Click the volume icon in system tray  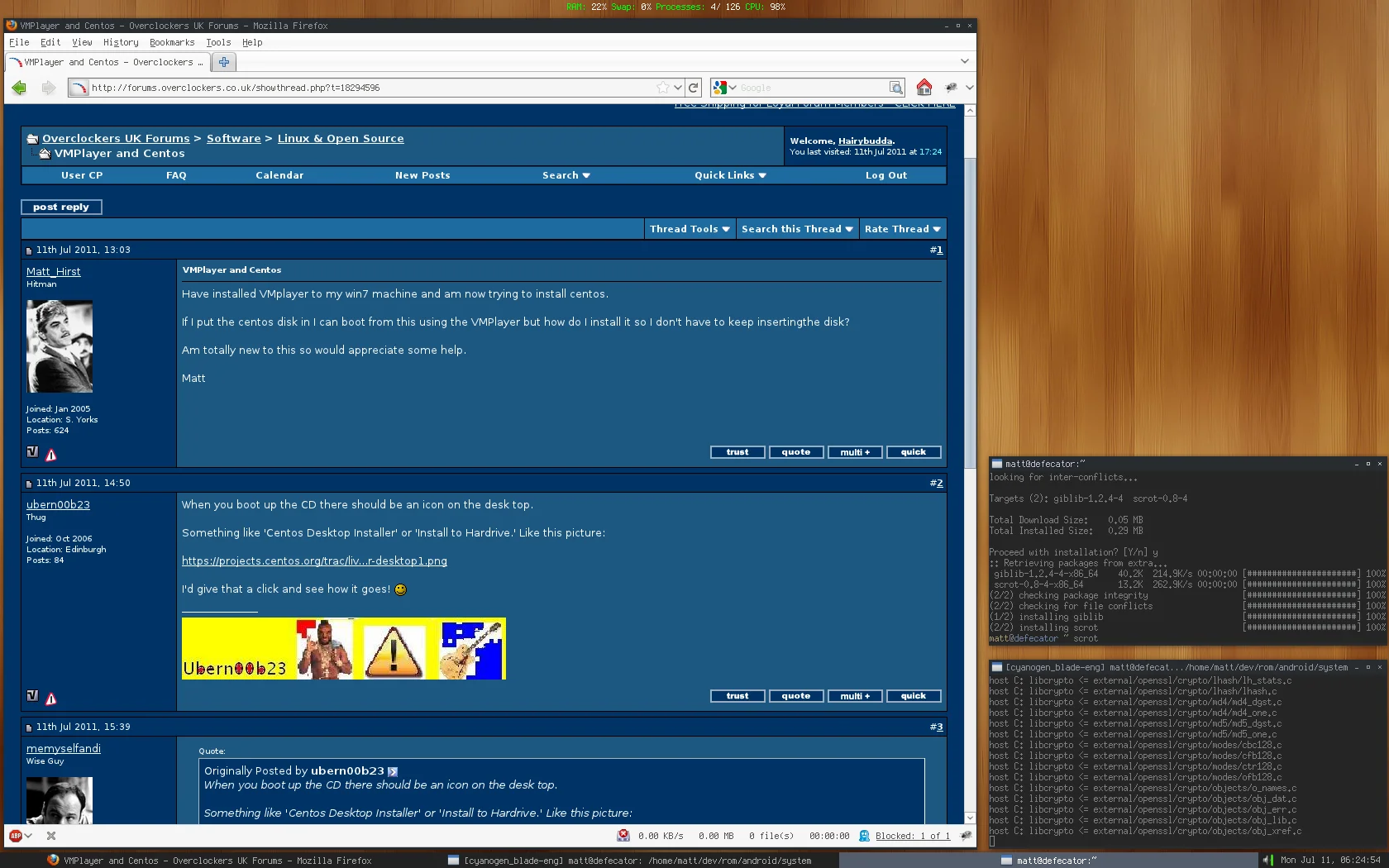pyautogui.click(x=1267, y=861)
